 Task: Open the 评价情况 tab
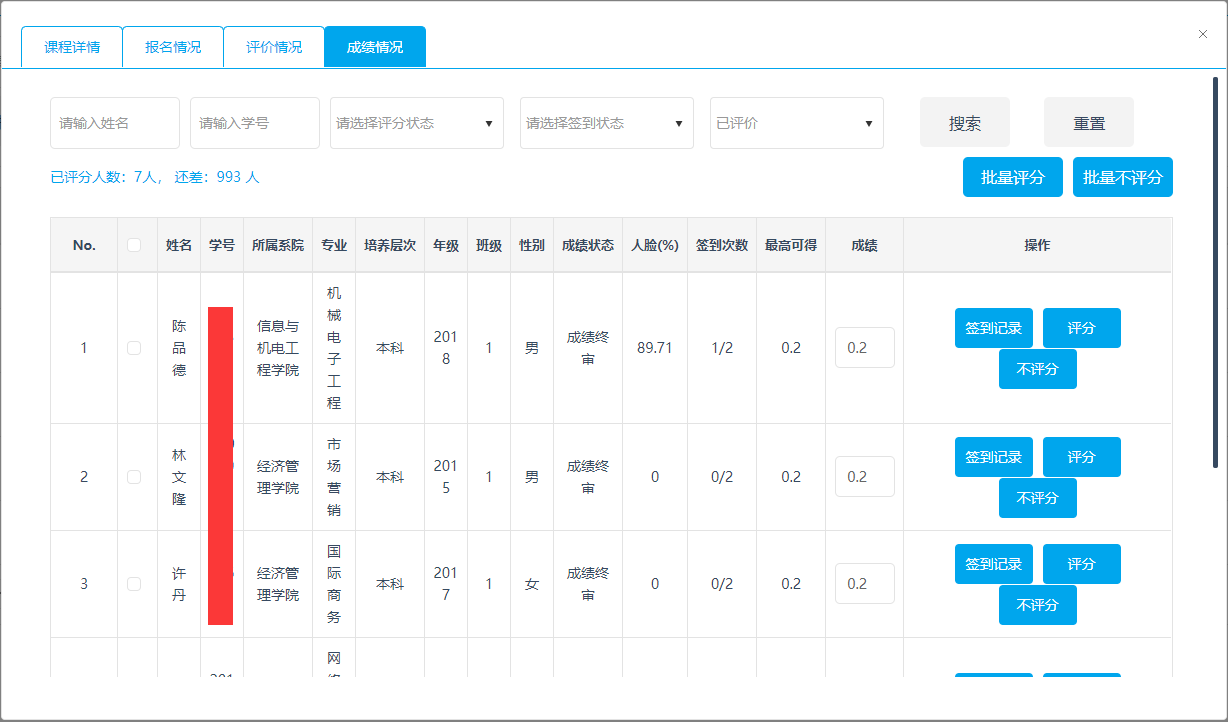[x=274, y=47]
